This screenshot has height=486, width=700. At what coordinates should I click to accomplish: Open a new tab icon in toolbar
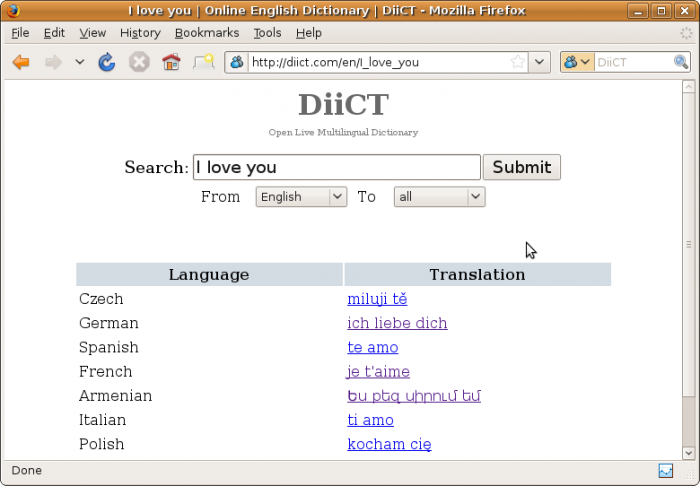(204, 62)
